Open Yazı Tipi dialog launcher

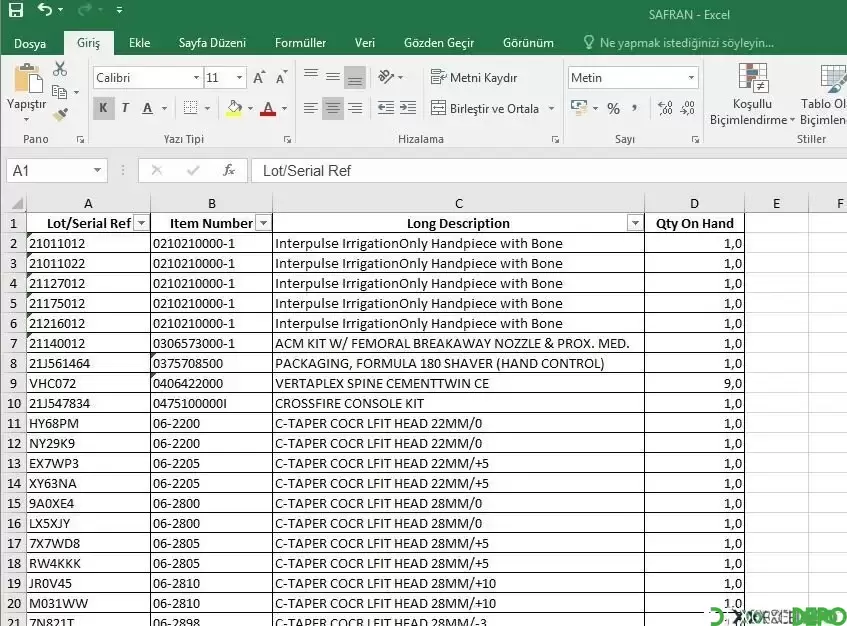click(287, 139)
